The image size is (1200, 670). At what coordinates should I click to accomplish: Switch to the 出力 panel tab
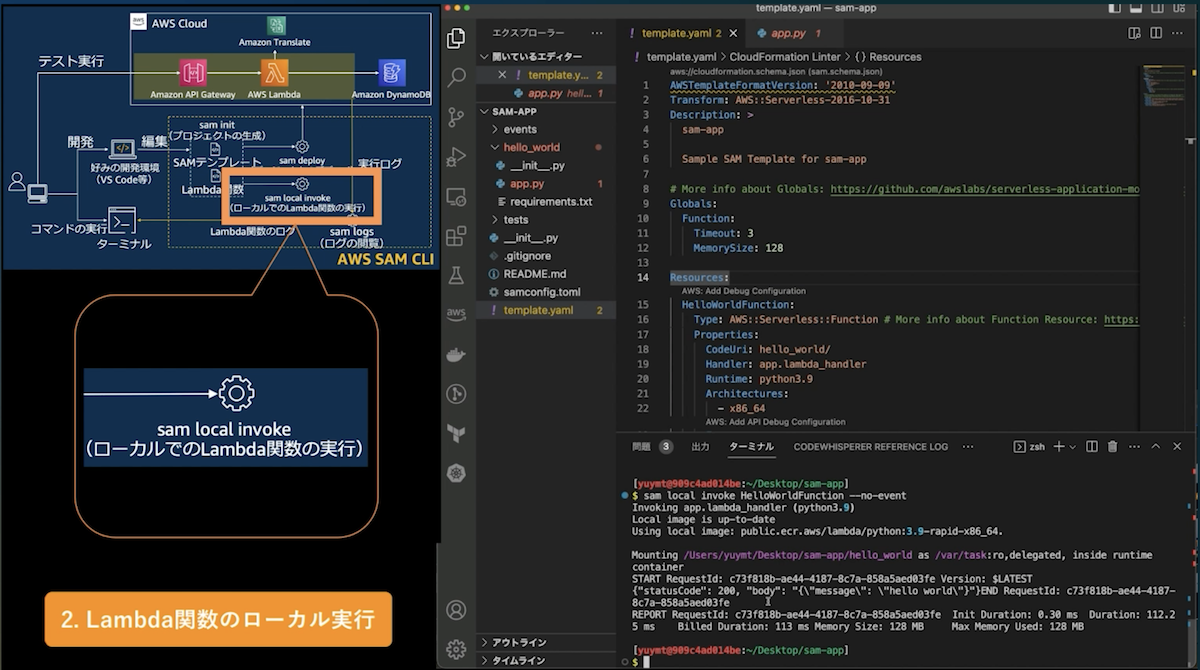click(700, 447)
